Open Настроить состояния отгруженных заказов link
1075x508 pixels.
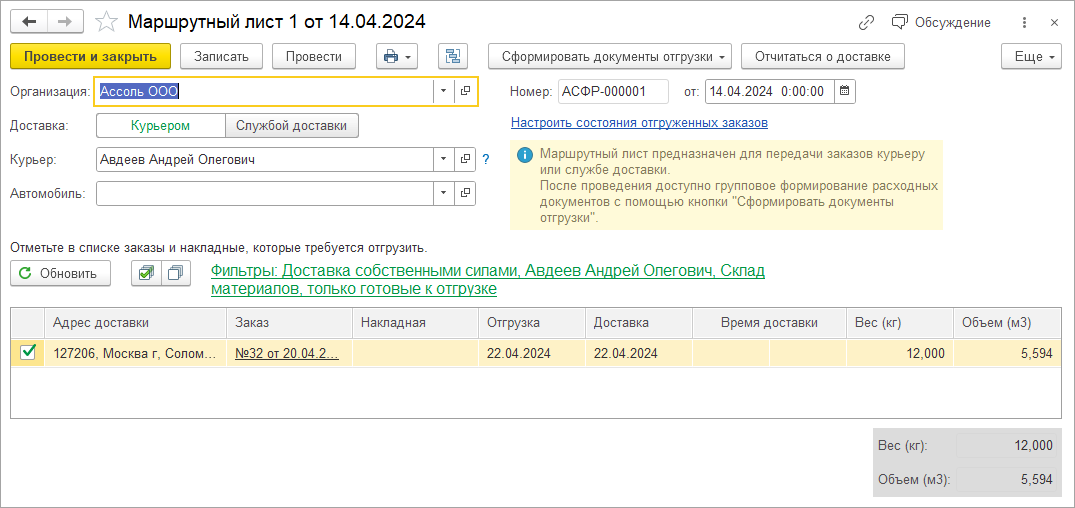pyautogui.click(x=639, y=123)
